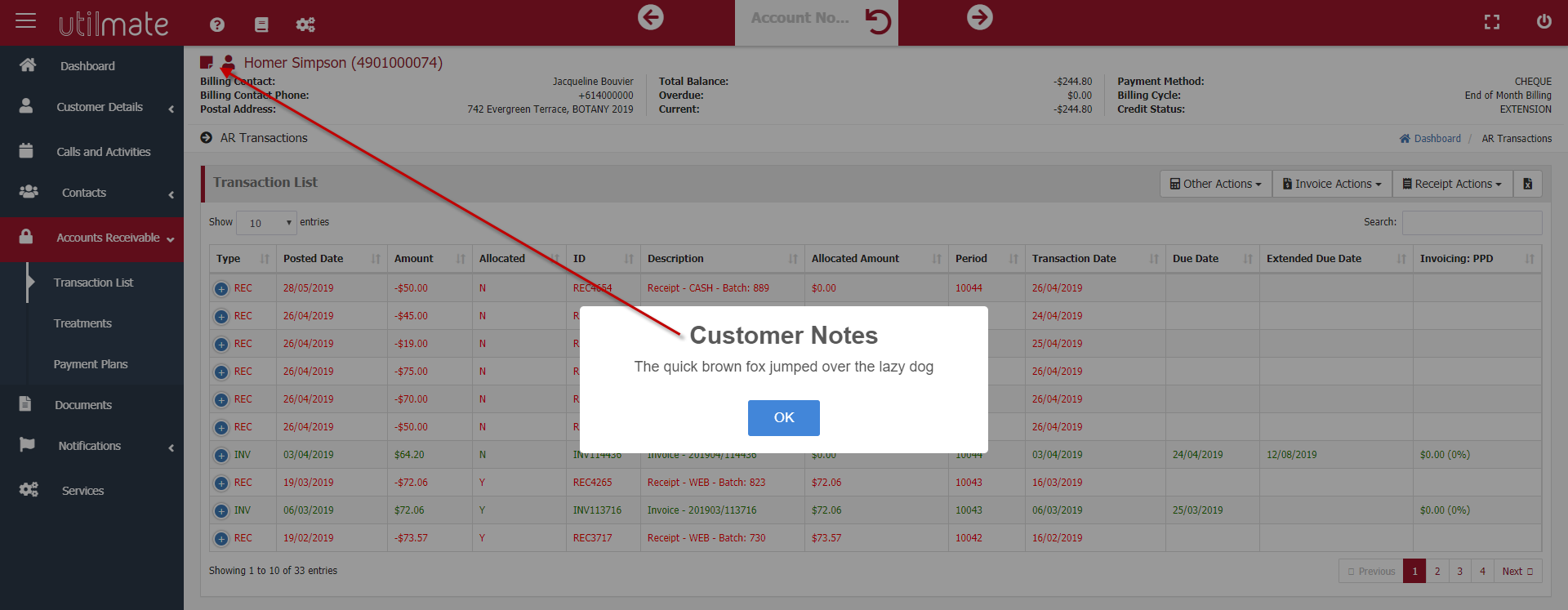Expand the INV row dated 03/04/2019
Image resolution: width=1568 pixels, height=610 pixels.
[221, 456]
